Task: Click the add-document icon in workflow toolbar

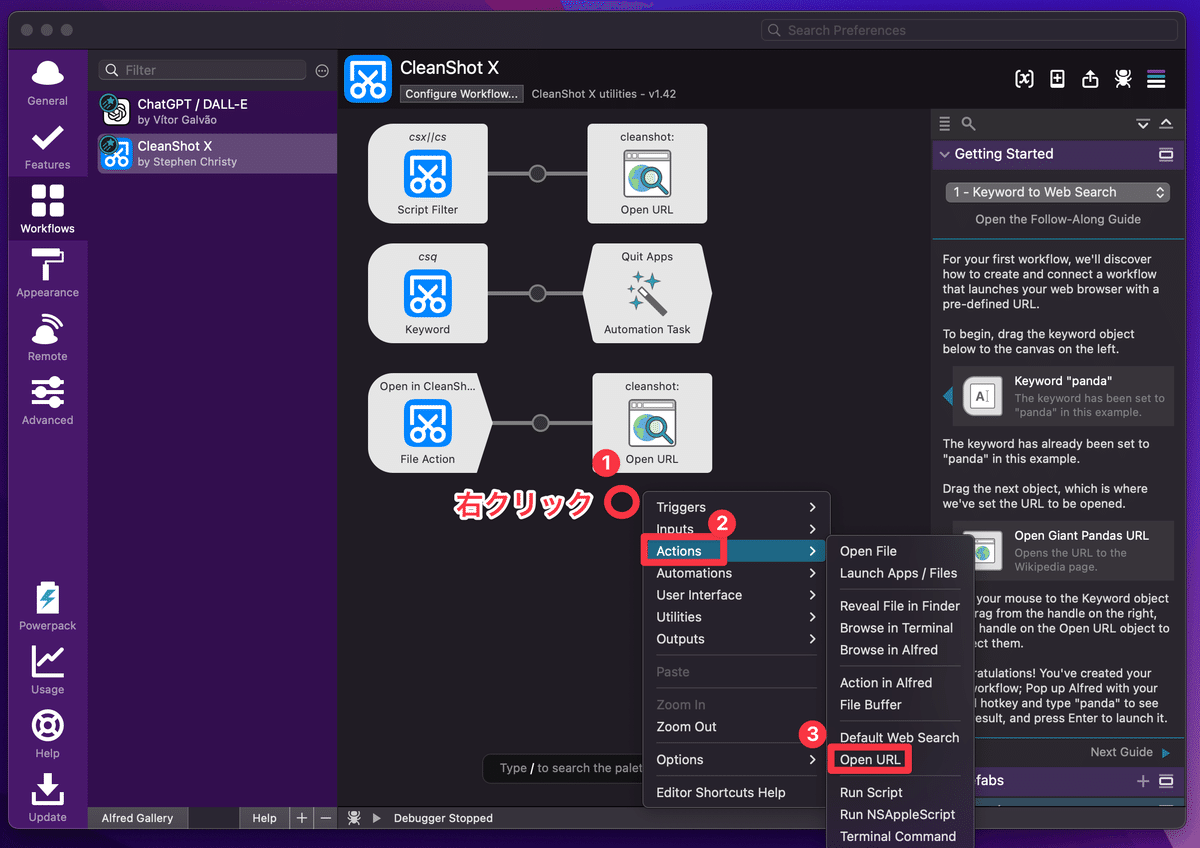Action: point(1057,79)
